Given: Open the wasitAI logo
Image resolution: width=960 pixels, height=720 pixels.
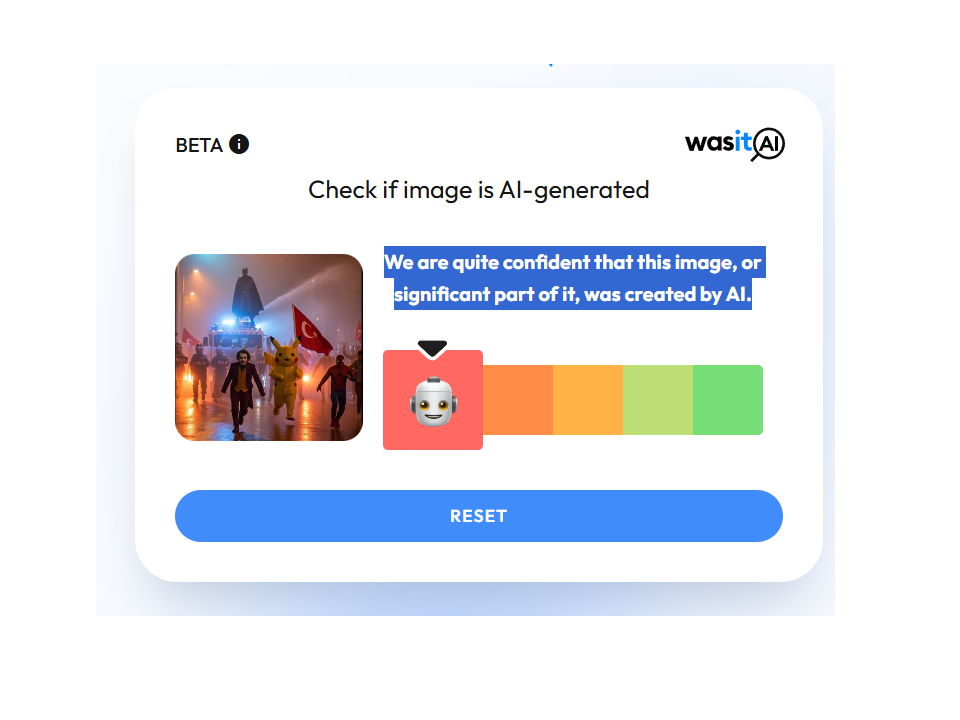Looking at the screenshot, I should (735, 144).
